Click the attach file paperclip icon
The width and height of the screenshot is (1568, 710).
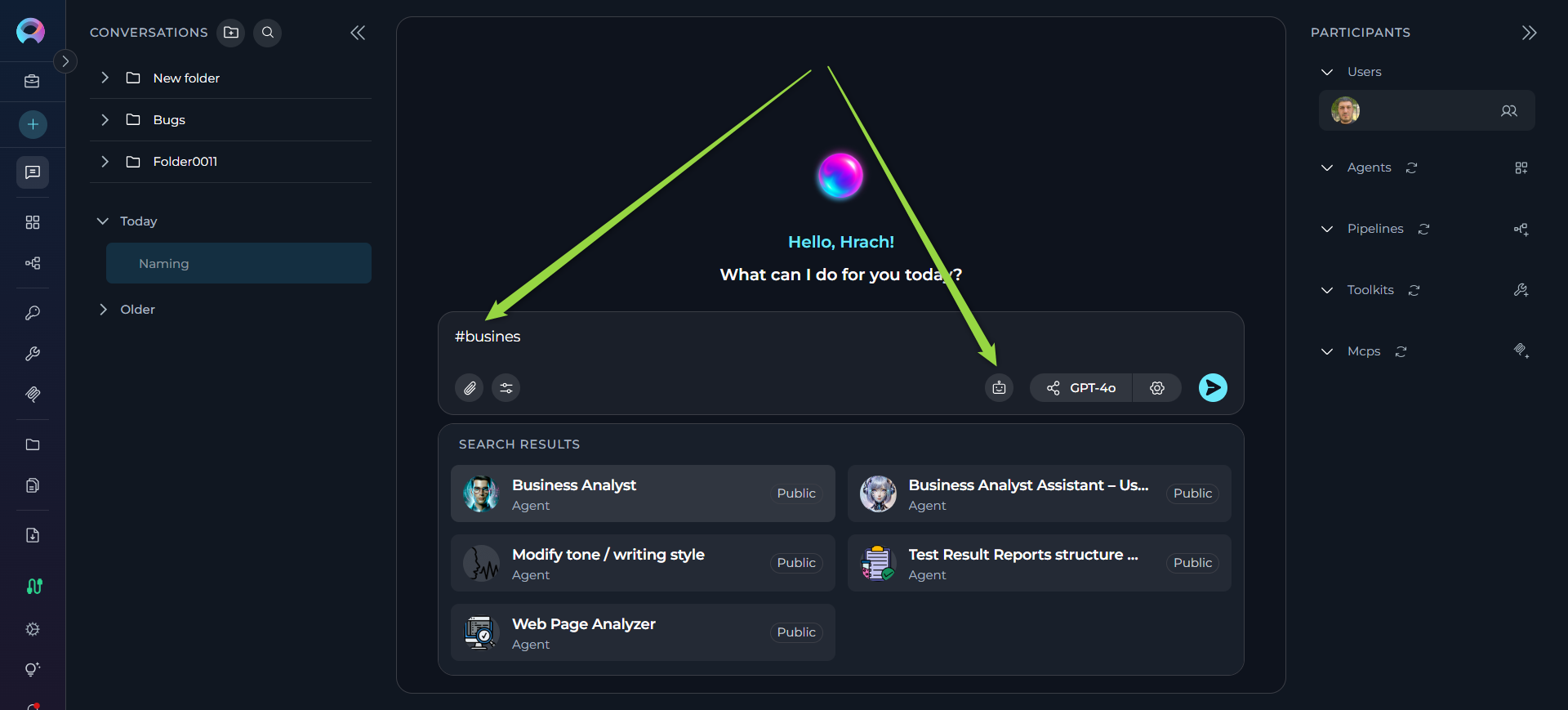470,388
